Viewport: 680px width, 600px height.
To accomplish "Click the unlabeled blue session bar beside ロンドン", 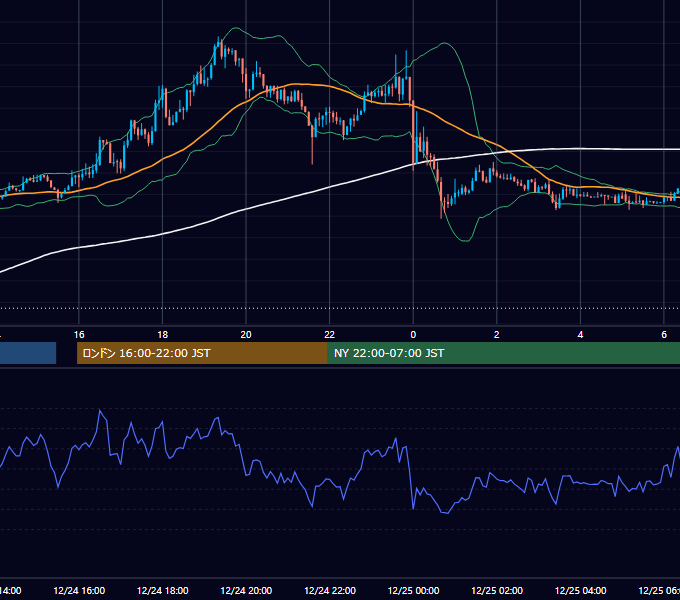I will click(28, 353).
